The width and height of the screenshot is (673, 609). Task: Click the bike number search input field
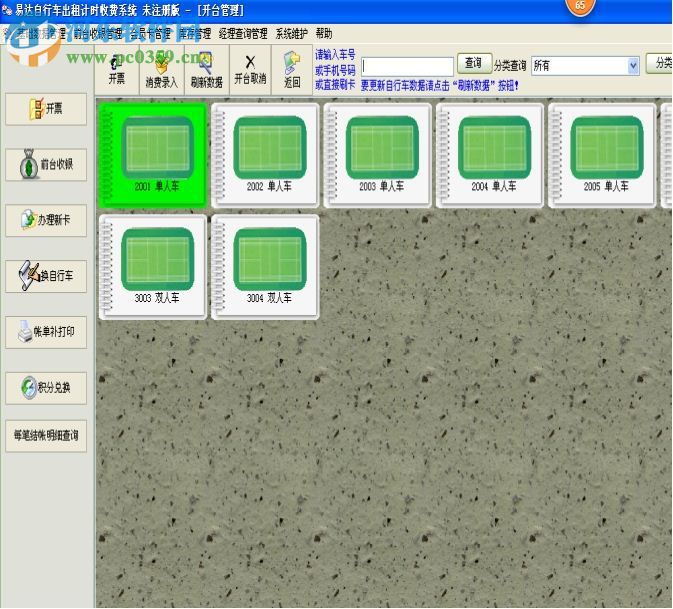coord(407,67)
